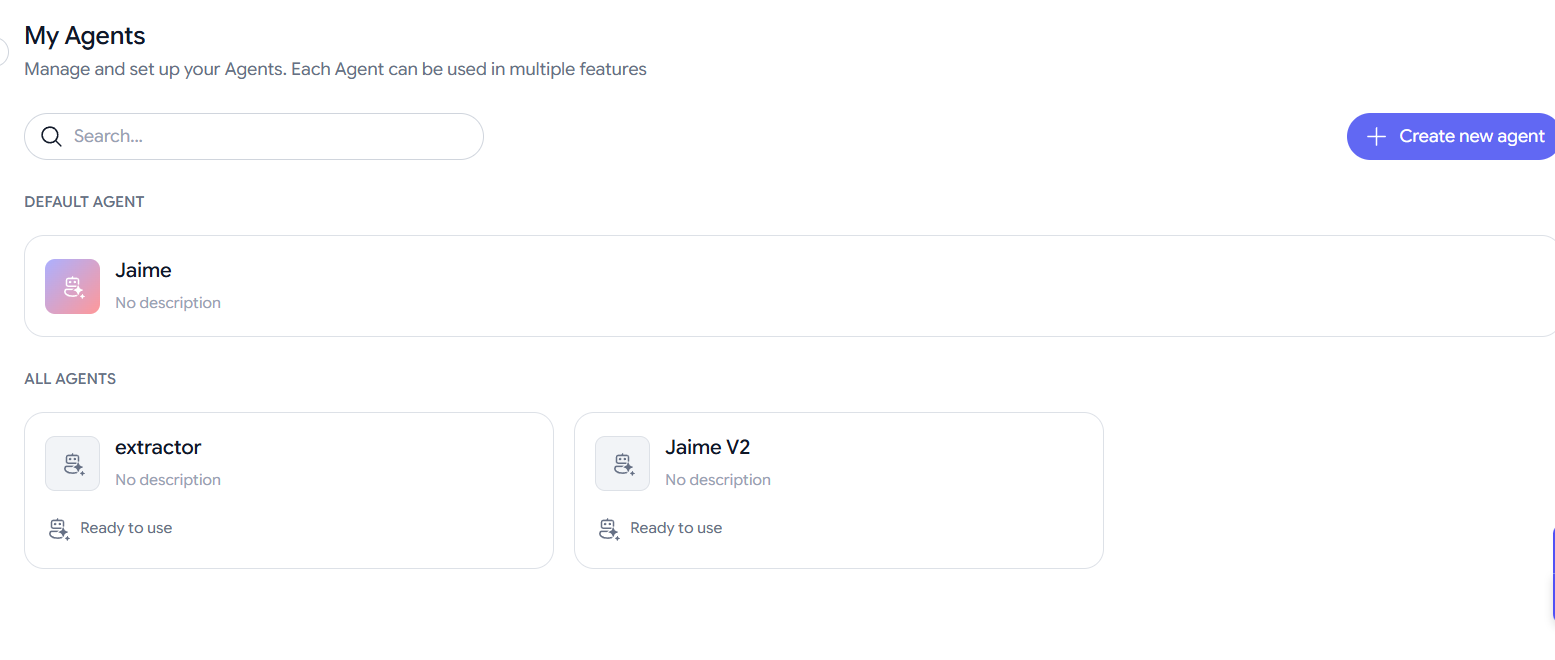Select the Jaime agent name
Screen dimensions: 1555x660
(x=143, y=270)
